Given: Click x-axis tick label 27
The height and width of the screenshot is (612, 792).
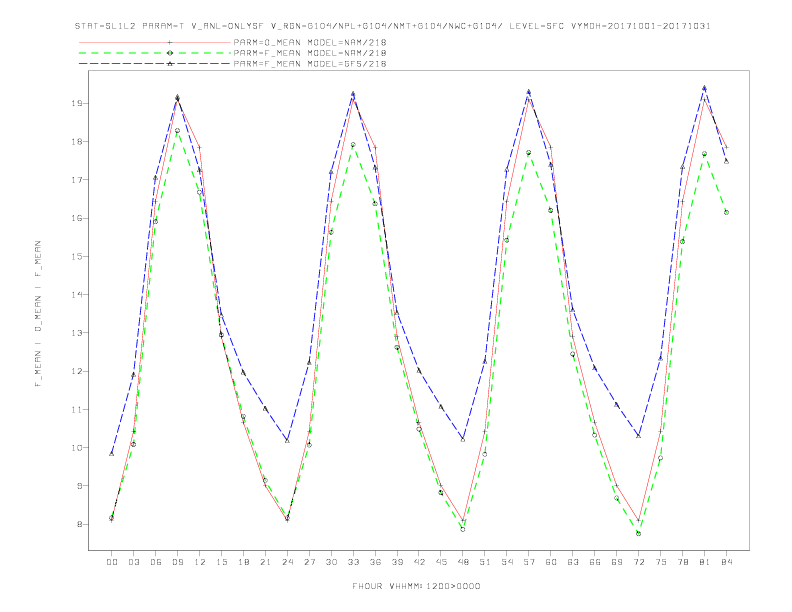Looking at the screenshot, I should point(309,562).
